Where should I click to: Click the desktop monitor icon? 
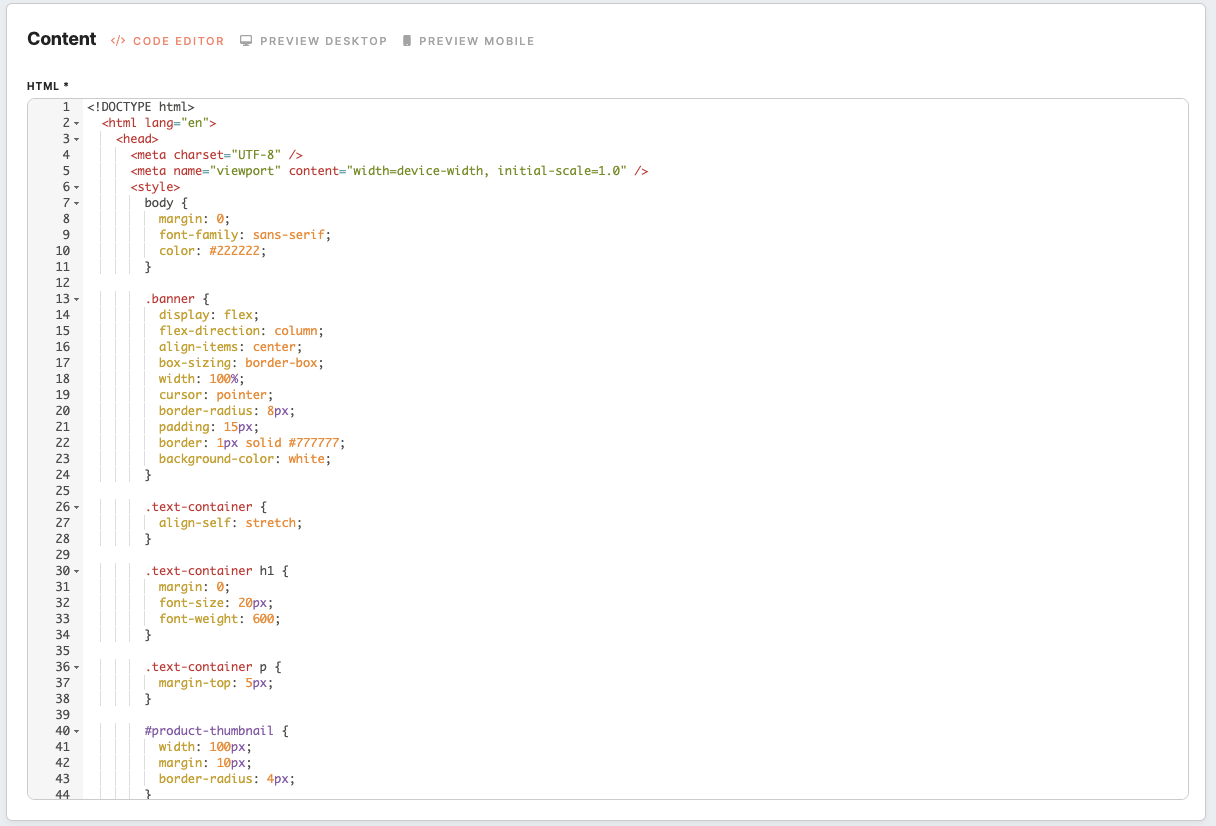pyautogui.click(x=246, y=41)
